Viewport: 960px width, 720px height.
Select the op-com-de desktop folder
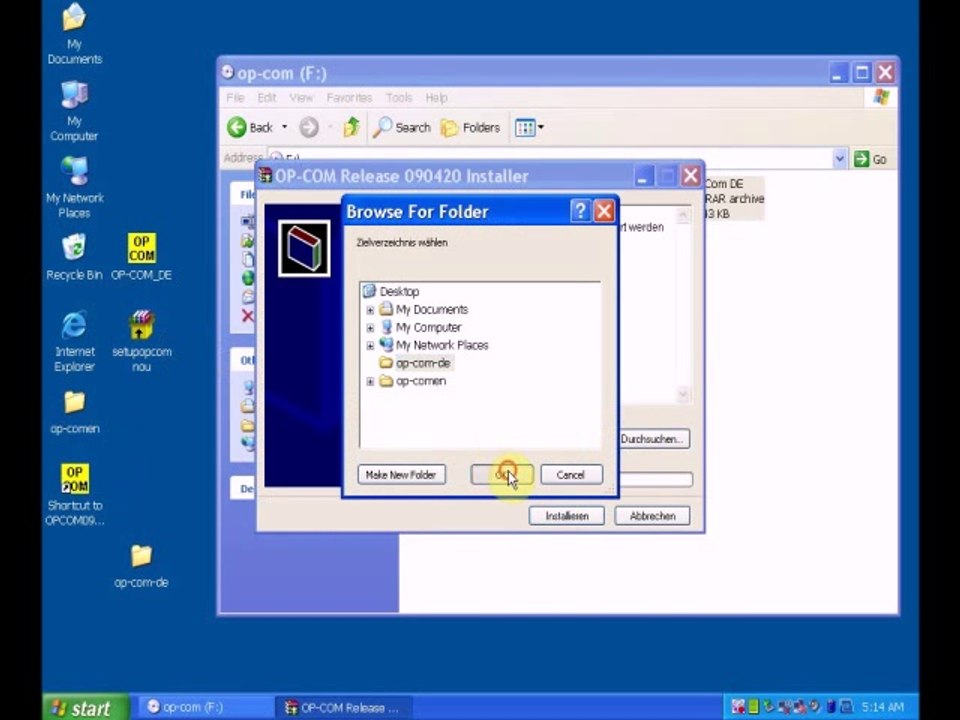(141, 566)
